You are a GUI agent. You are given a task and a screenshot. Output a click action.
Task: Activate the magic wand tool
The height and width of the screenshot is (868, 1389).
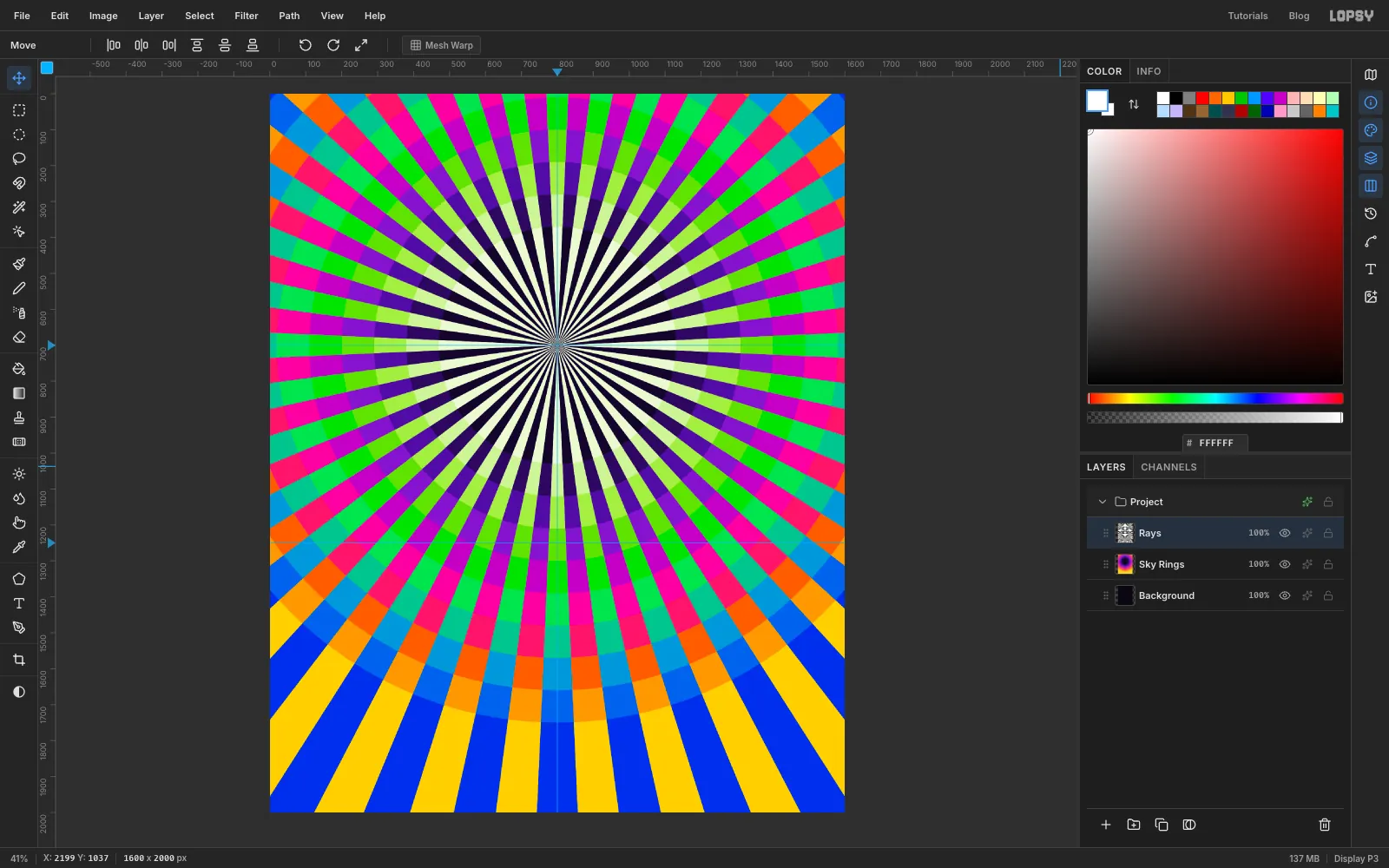(19, 207)
